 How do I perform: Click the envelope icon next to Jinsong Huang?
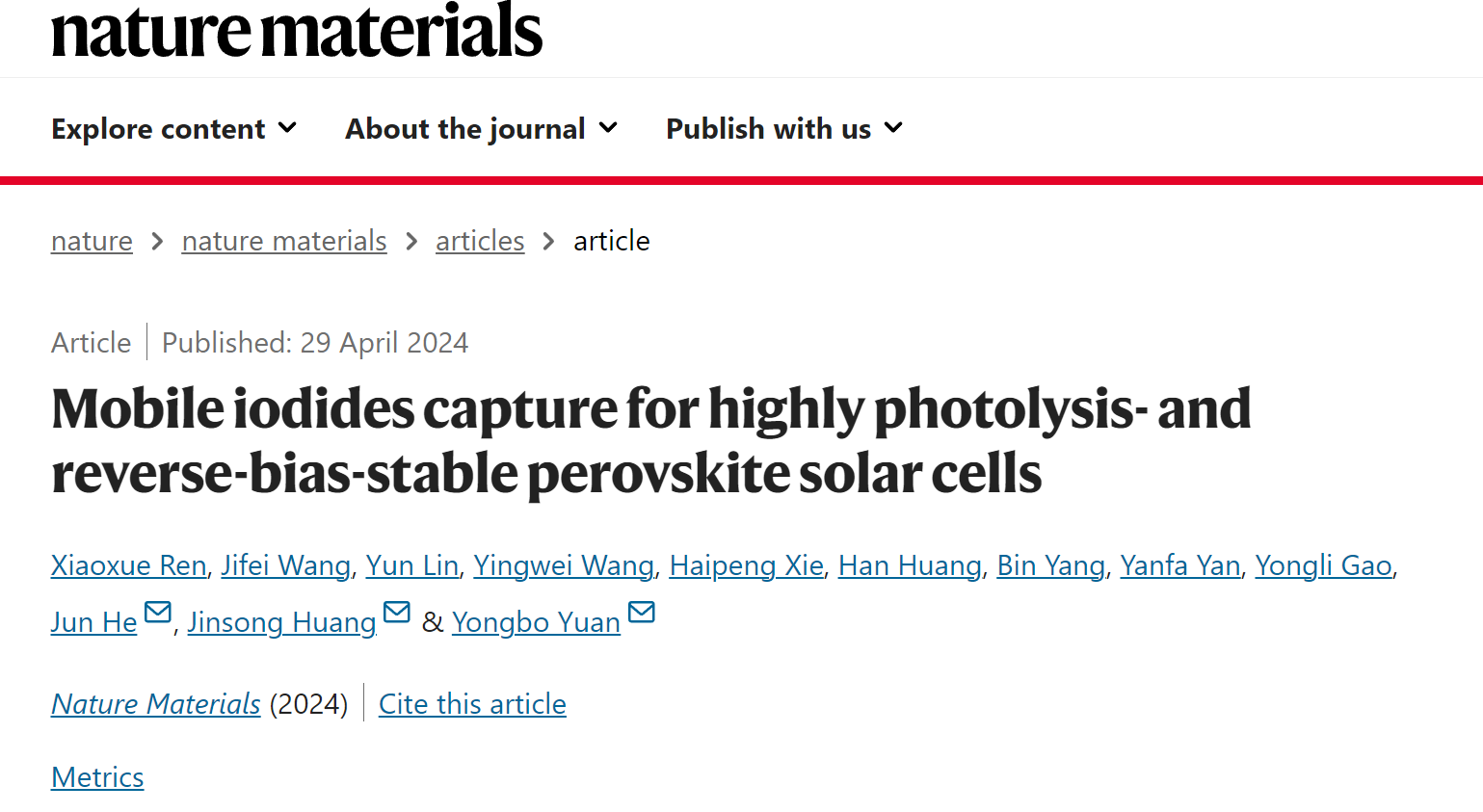397,612
